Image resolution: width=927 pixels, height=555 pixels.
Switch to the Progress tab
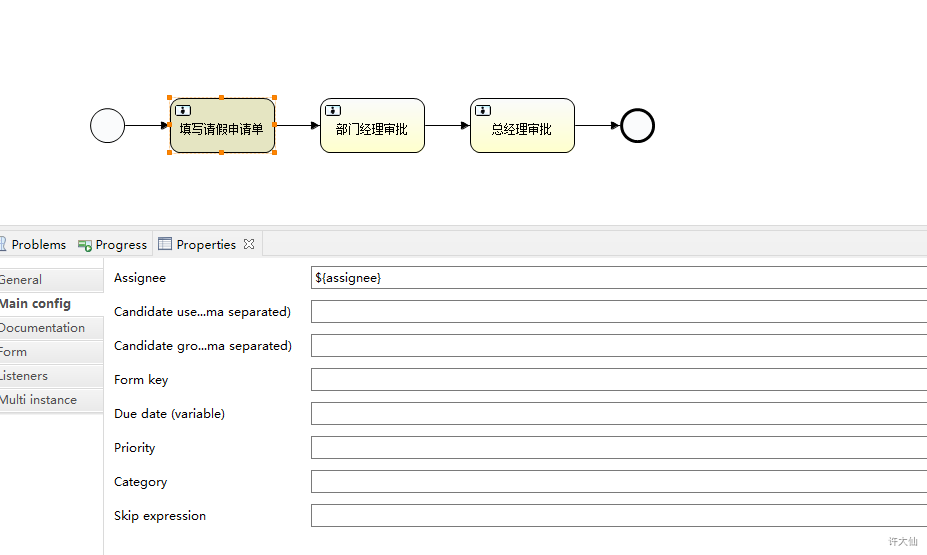[112, 245]
